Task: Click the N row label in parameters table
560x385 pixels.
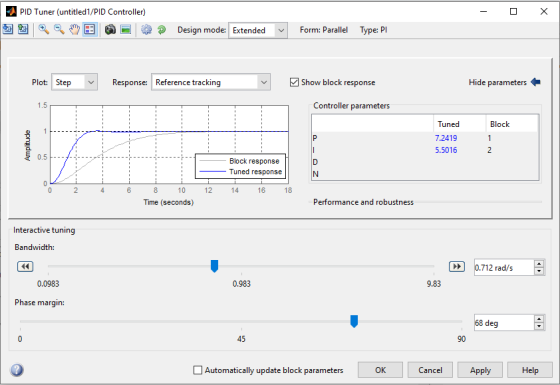Action: [315, 174]
